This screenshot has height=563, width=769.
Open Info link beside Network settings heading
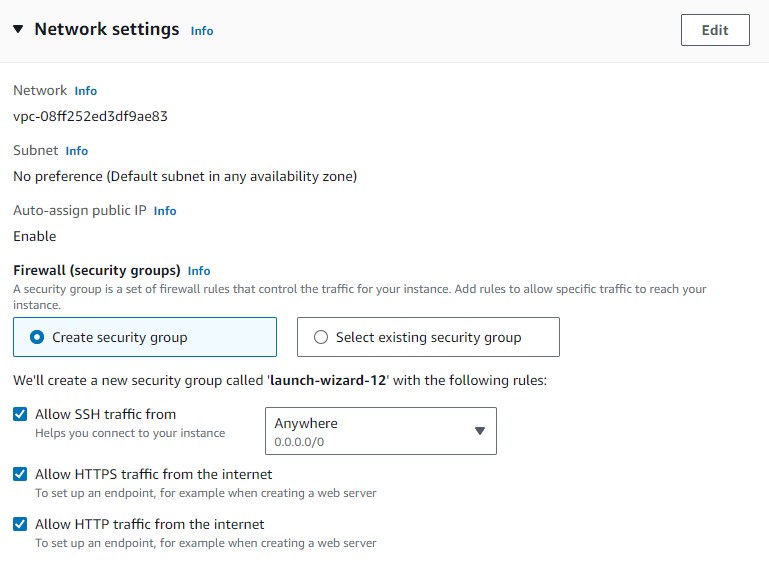(x=202, y=31)
